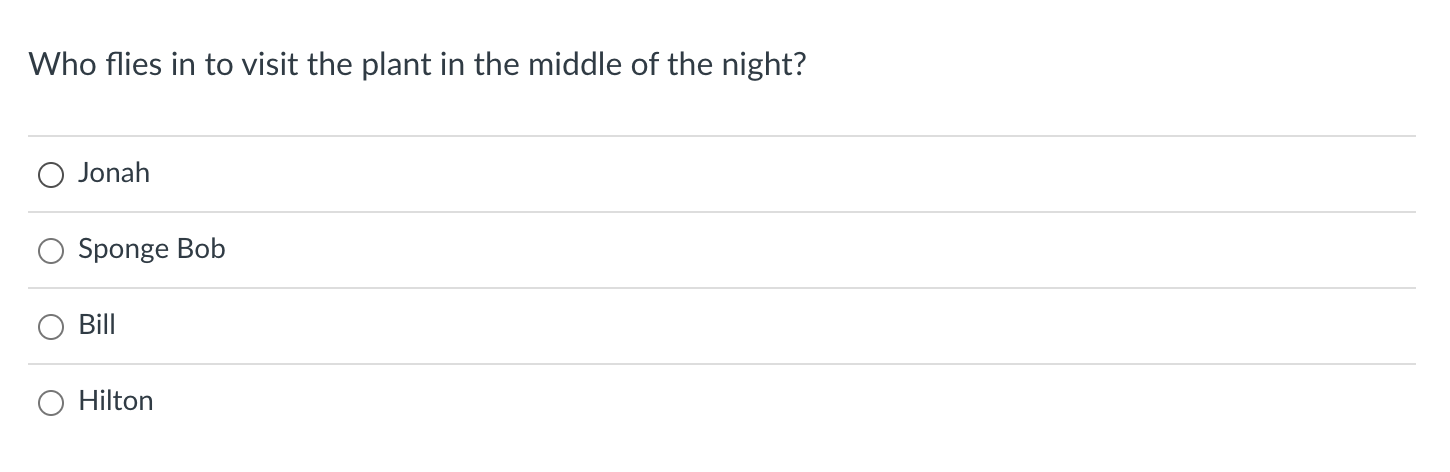Click the 'Hilton' answer label text
The width and height of the screenshot is (1450, 472).
(116, 401)
